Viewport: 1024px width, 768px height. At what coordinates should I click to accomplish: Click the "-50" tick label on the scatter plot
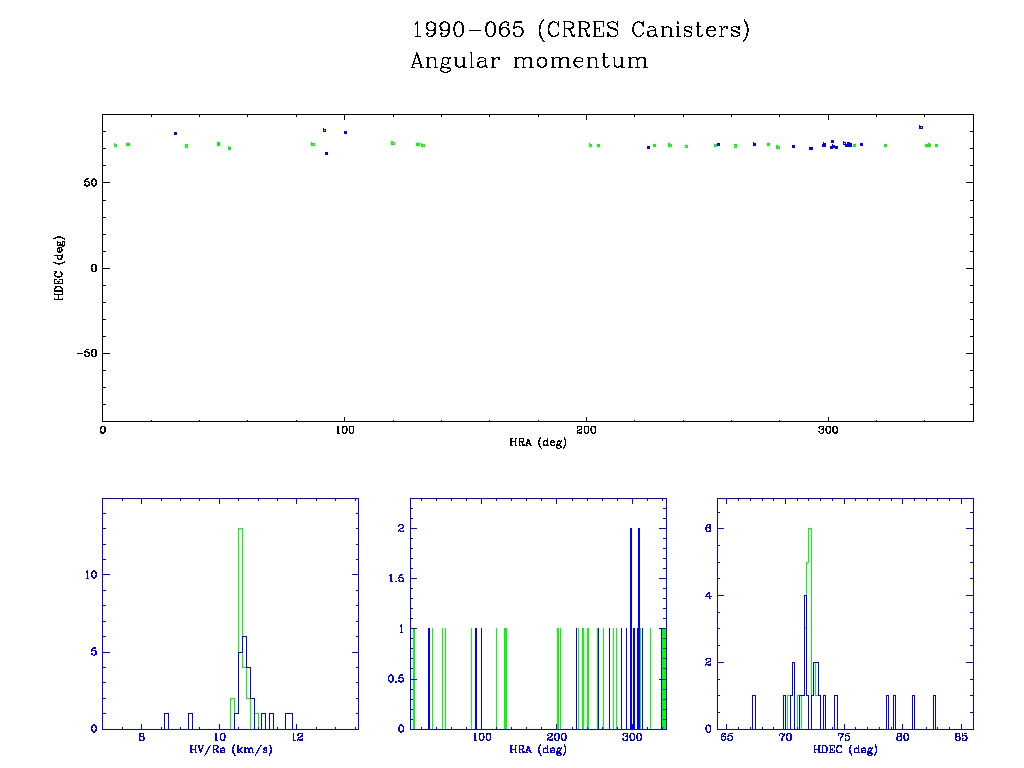(x=88, y=354)
